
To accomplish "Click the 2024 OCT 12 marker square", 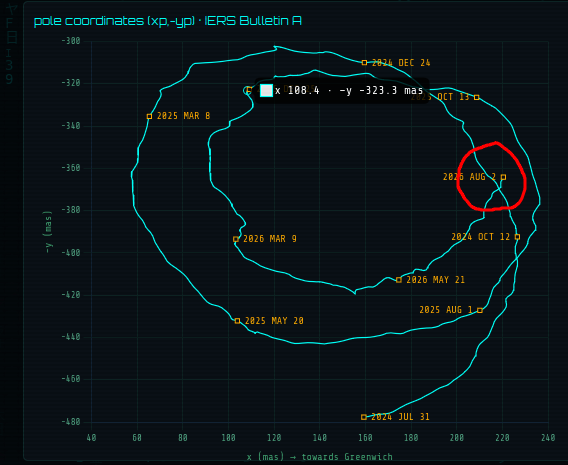I will tap(517, 237).
